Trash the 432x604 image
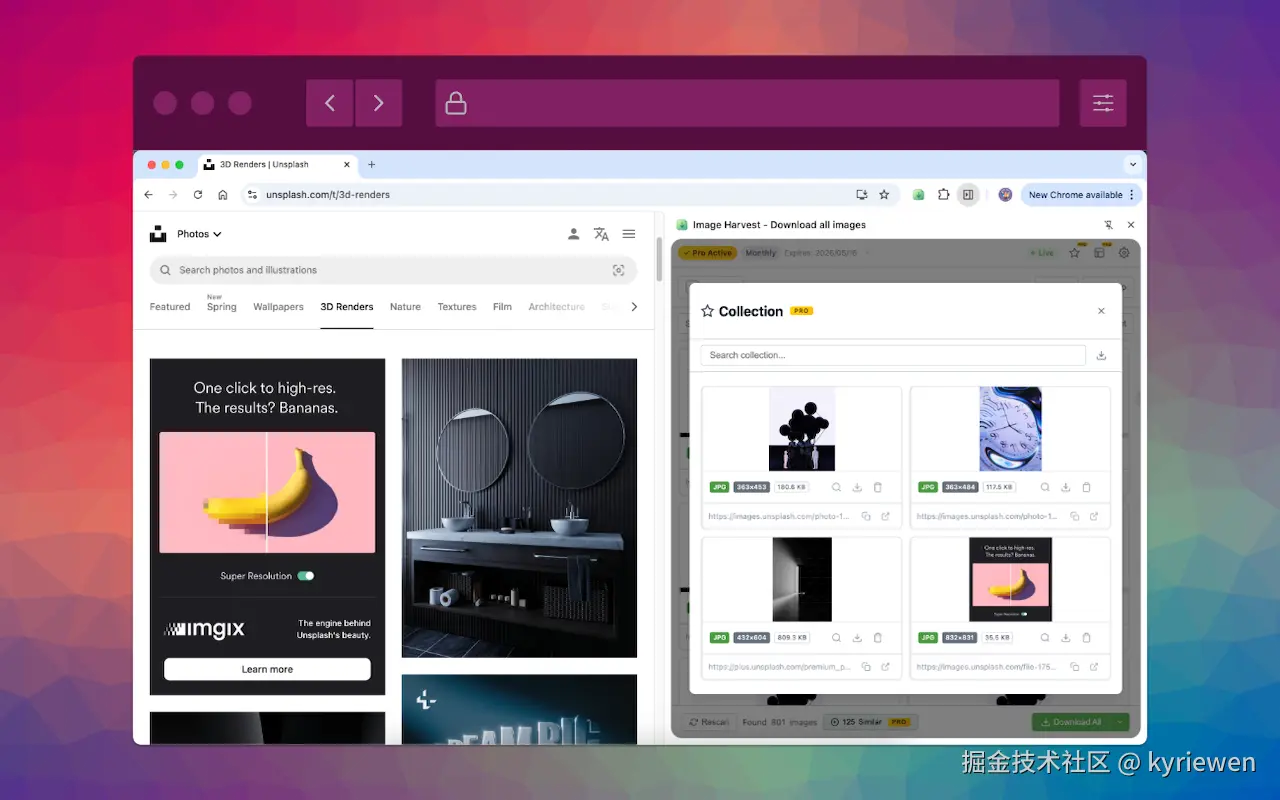The height and width of the screenshot is (800, 1280). point(877,637)
